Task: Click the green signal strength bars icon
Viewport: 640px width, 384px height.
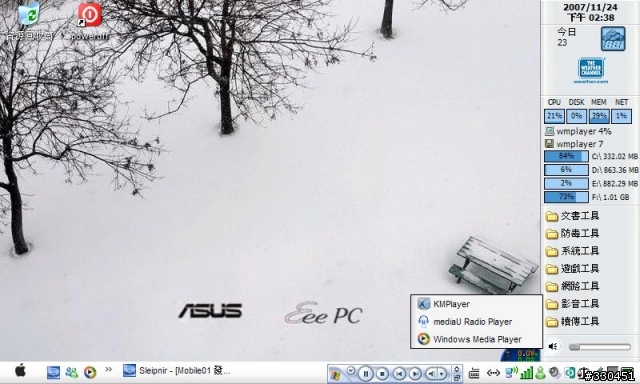Action: [x=527, y=373]
